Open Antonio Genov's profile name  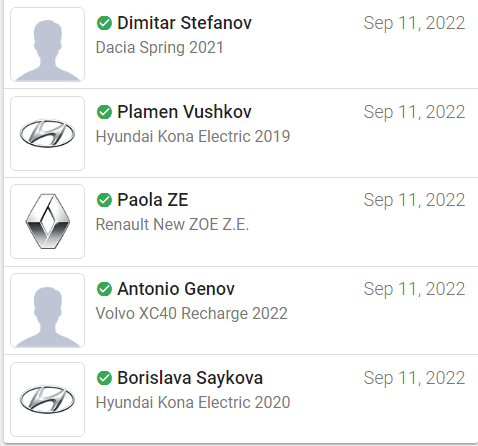(176, 289)
